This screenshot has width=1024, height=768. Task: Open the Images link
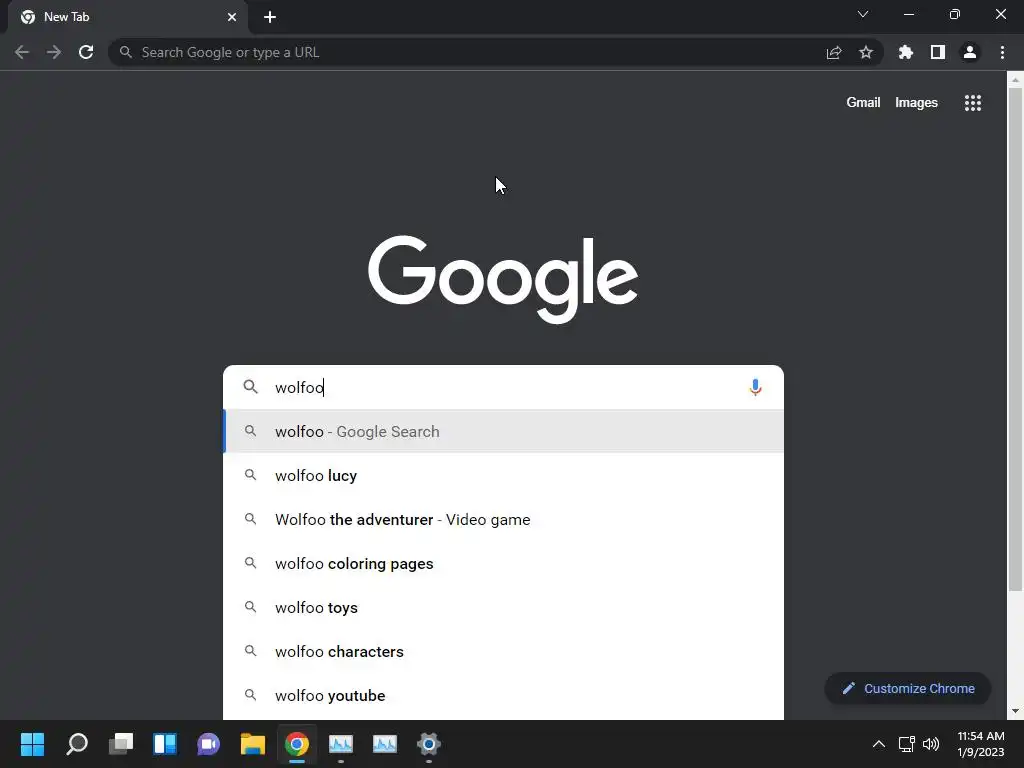pyautogui.click(x=916, y=103)
